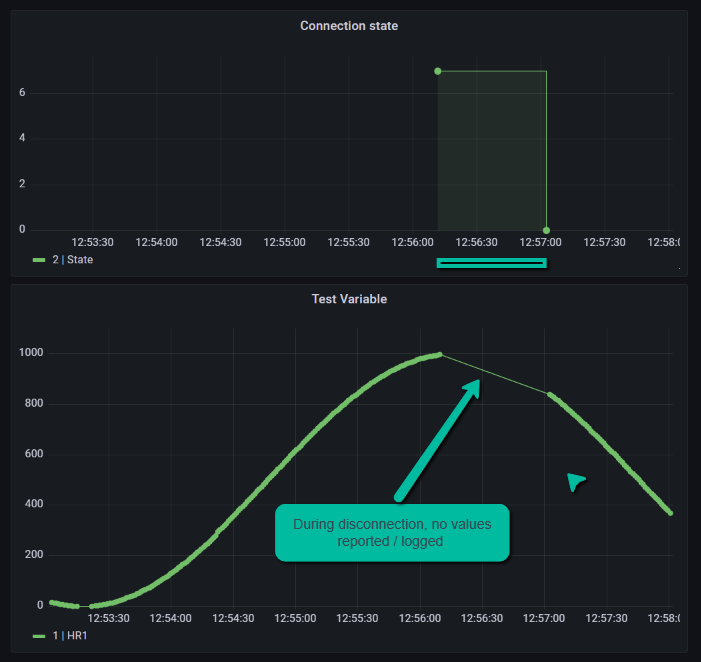The width and height of the screenshot is (701, 662).
Task: Click the HR1 curve end point at right edge
Action: (x=669, y=512)
